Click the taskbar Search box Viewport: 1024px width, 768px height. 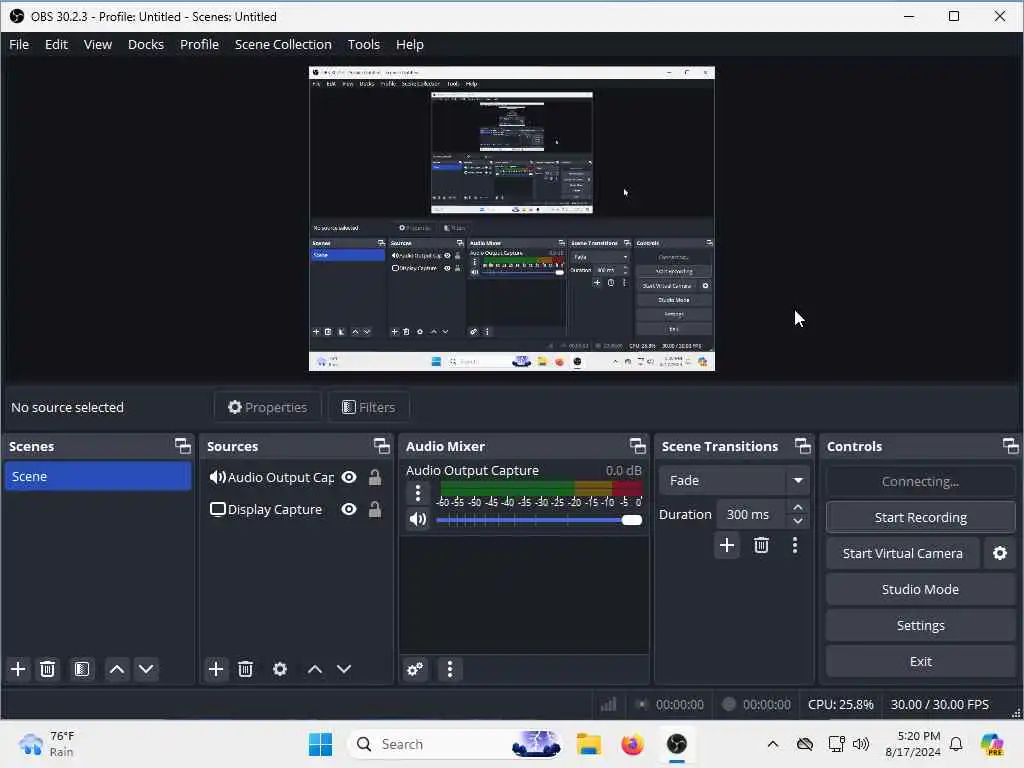(456, 744)
